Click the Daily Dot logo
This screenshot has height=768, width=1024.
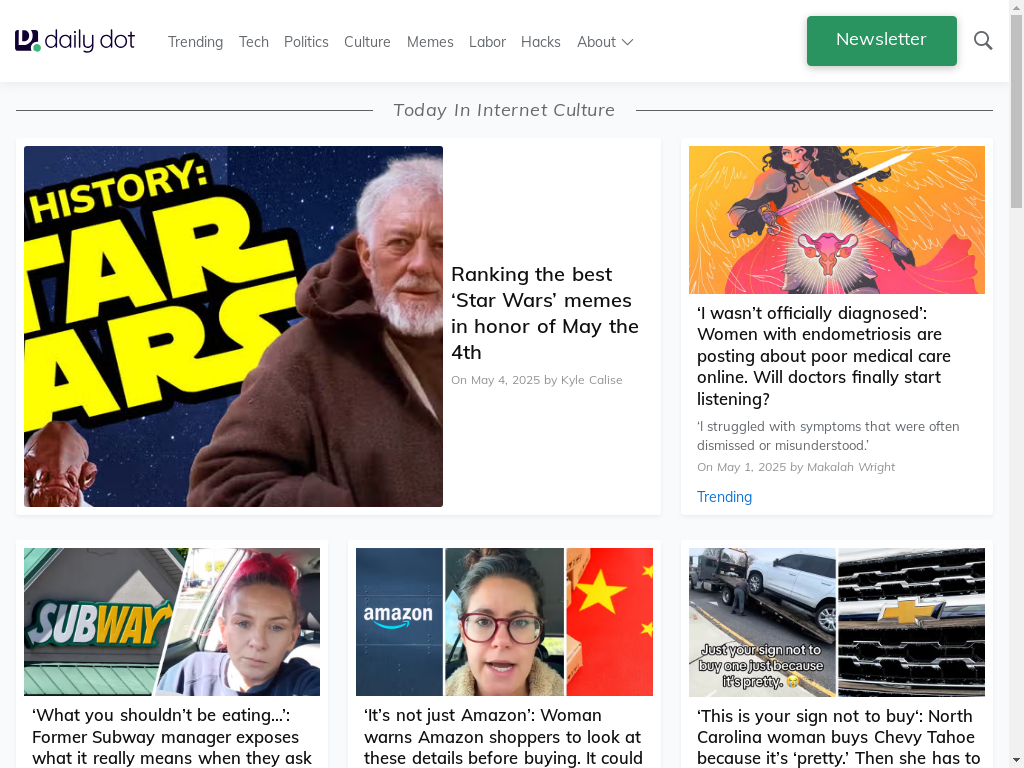tap(75, 41)
